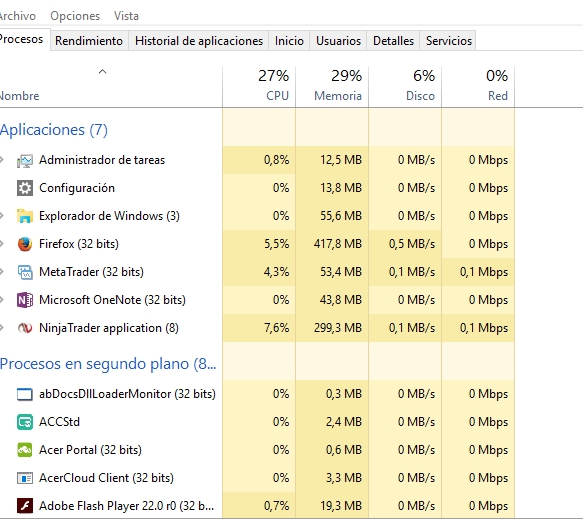
Task: Select Adobe Flash Player 22.0 r0 name
Action: click(126, 506)
